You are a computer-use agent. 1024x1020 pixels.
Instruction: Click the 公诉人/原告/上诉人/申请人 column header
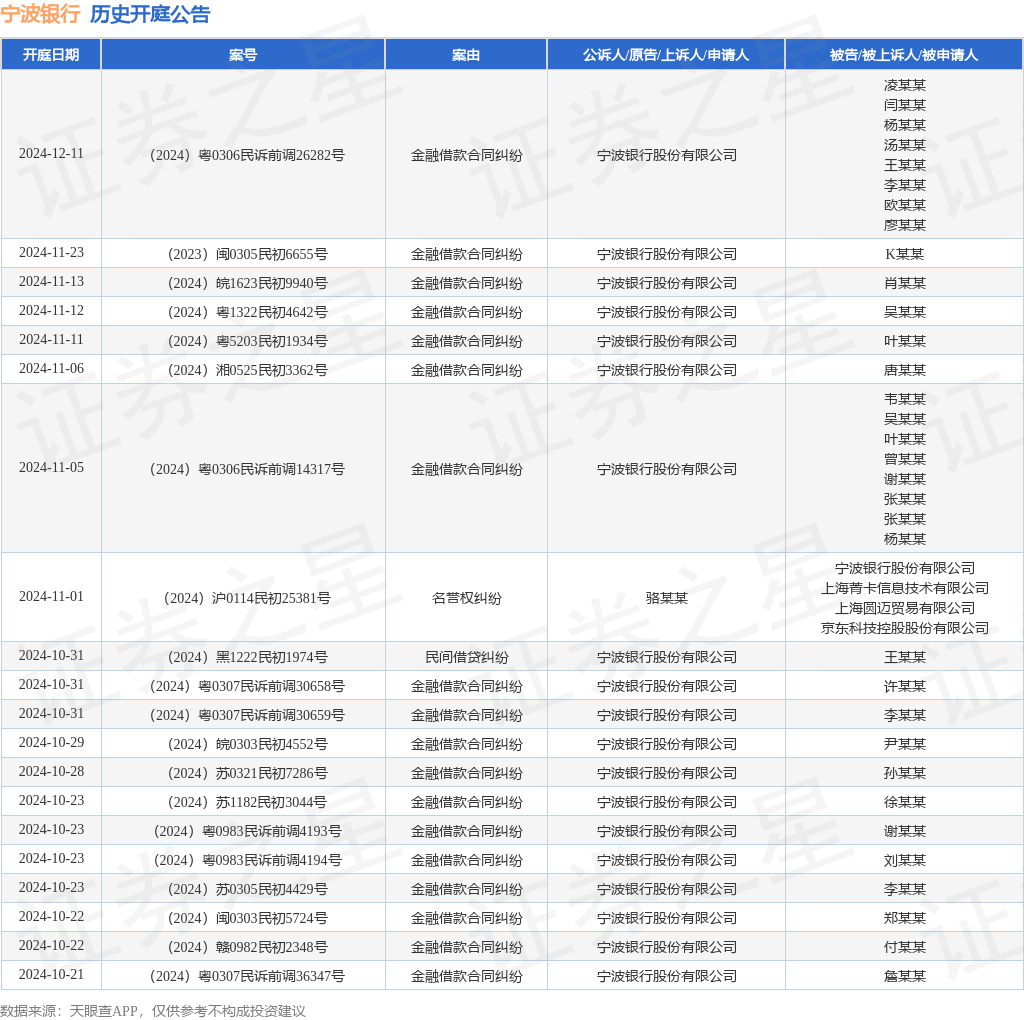(x=665, y=55)
